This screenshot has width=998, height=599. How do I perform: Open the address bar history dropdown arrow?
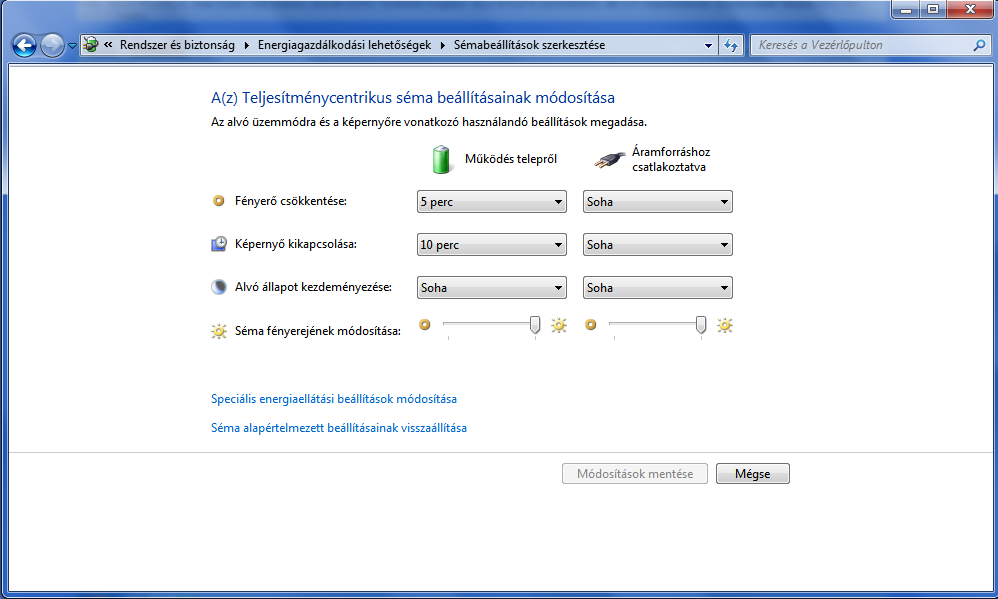click(x=708, y=45)
